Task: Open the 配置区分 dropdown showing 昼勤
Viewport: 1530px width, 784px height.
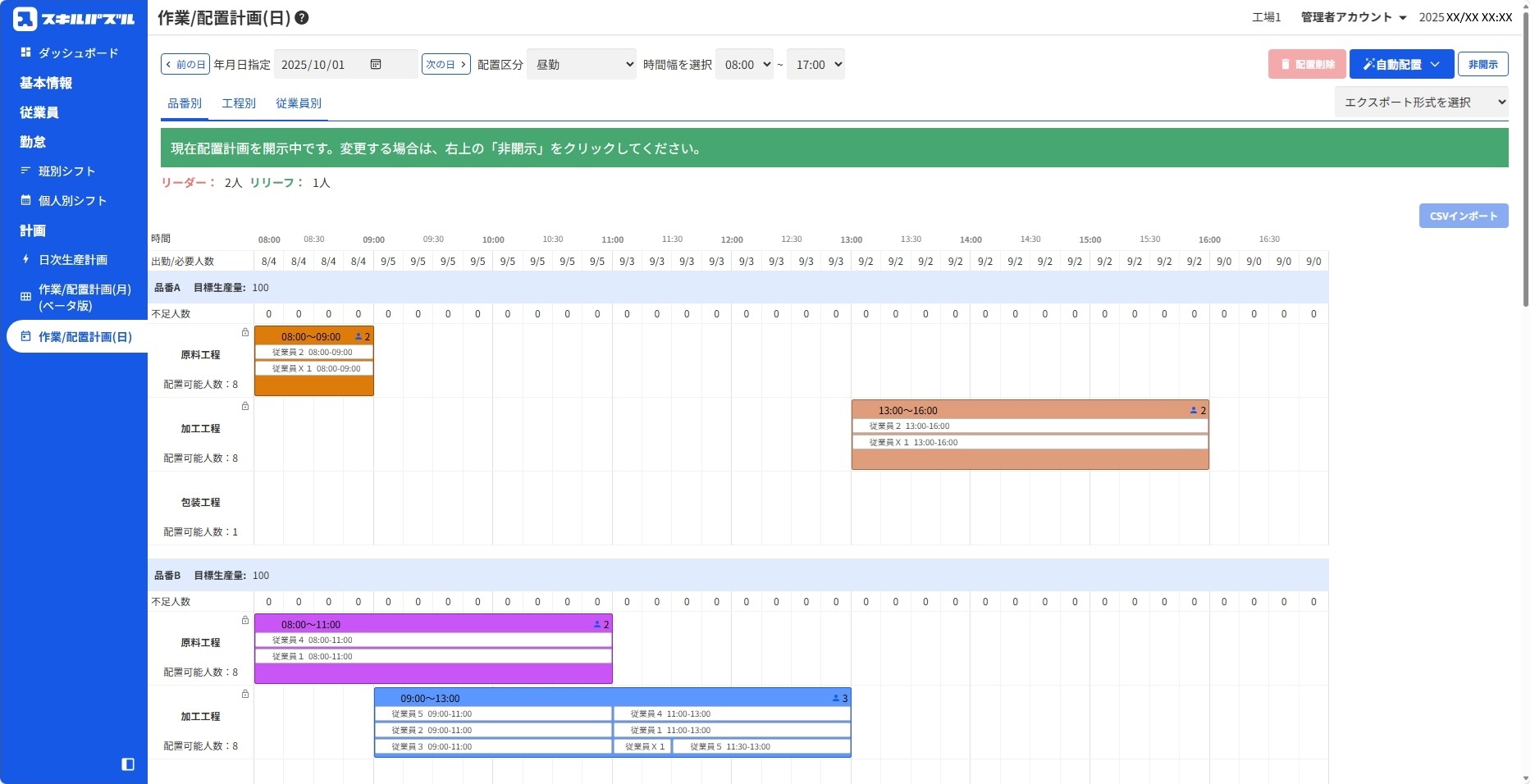Action: 582,64
